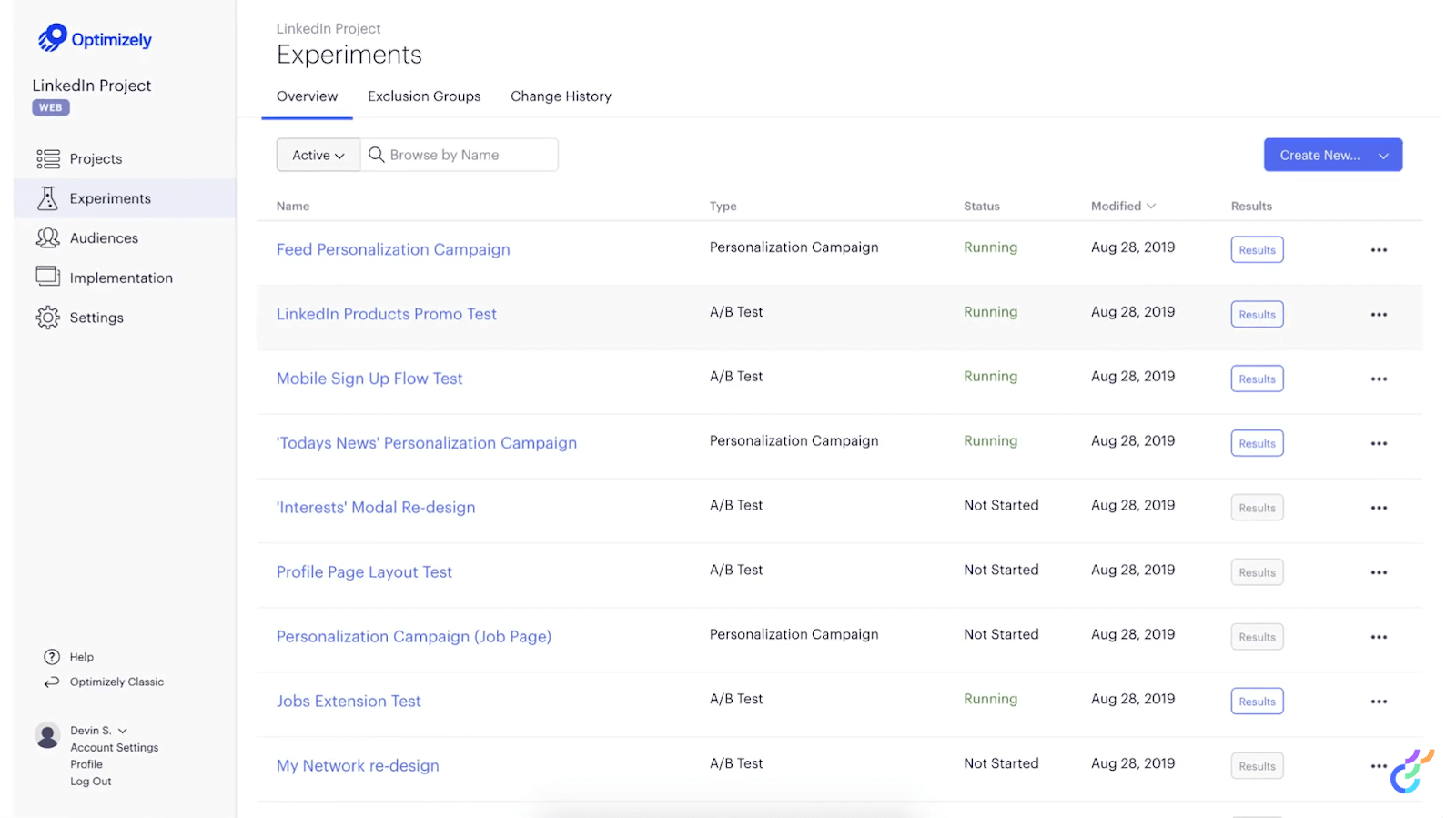This screenshot has width=1456, height=818.
Task: Open more options for 'Interests' Modal Re-design
Action: [x=1379, y=509]
